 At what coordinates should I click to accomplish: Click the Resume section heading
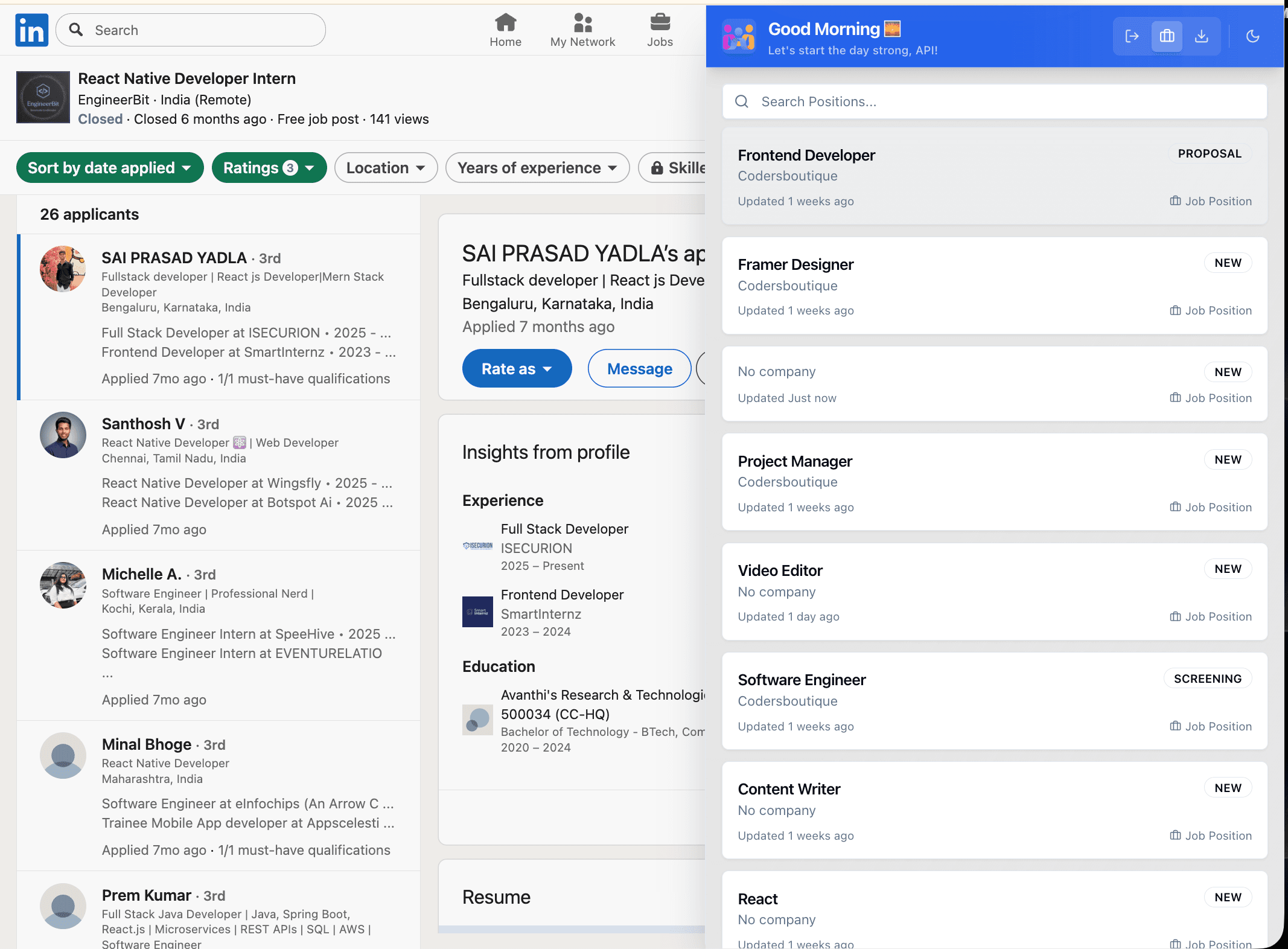click(496, 897)
